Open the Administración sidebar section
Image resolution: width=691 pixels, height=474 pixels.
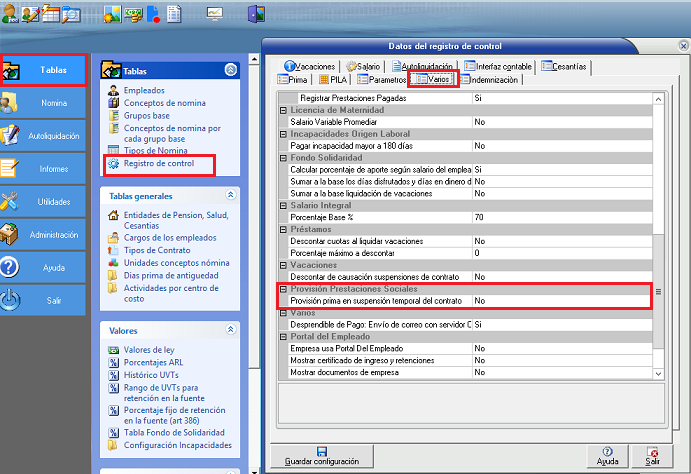coord(42,234)
